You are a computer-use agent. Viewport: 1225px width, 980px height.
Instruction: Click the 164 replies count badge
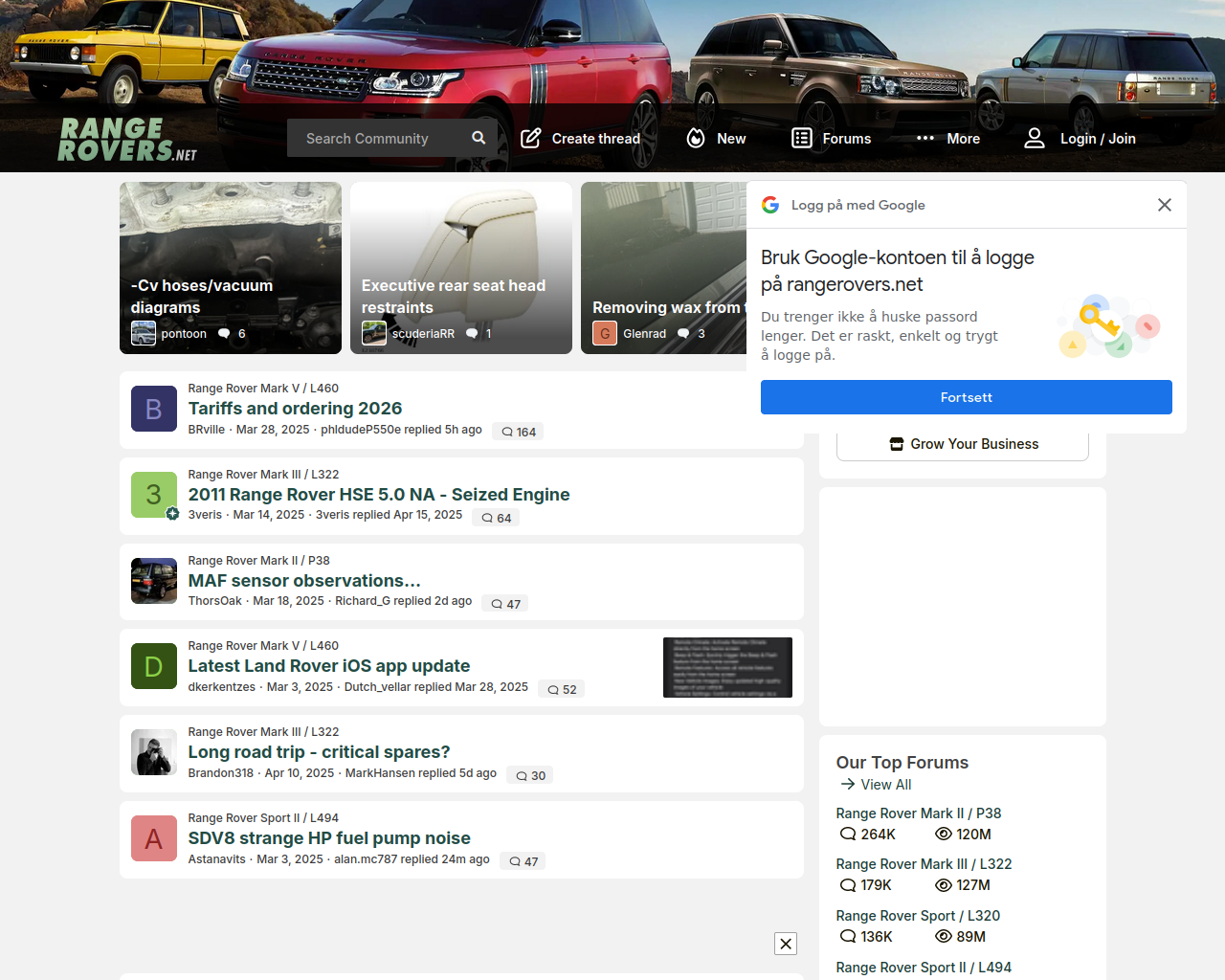pyautogui.click(x=518, y=432)
